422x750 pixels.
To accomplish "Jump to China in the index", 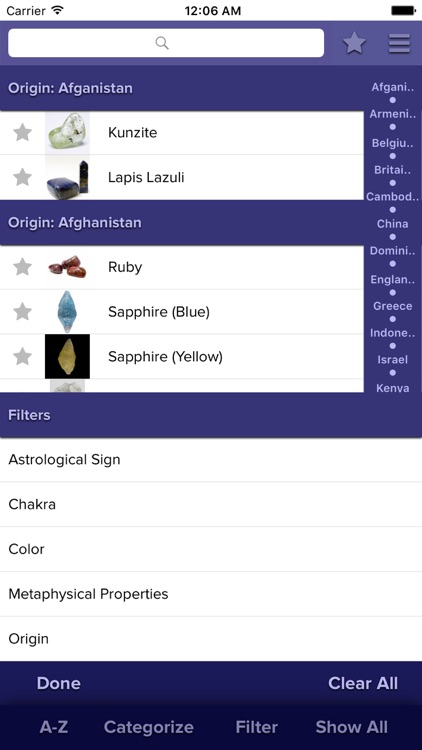I will point(392,223).
